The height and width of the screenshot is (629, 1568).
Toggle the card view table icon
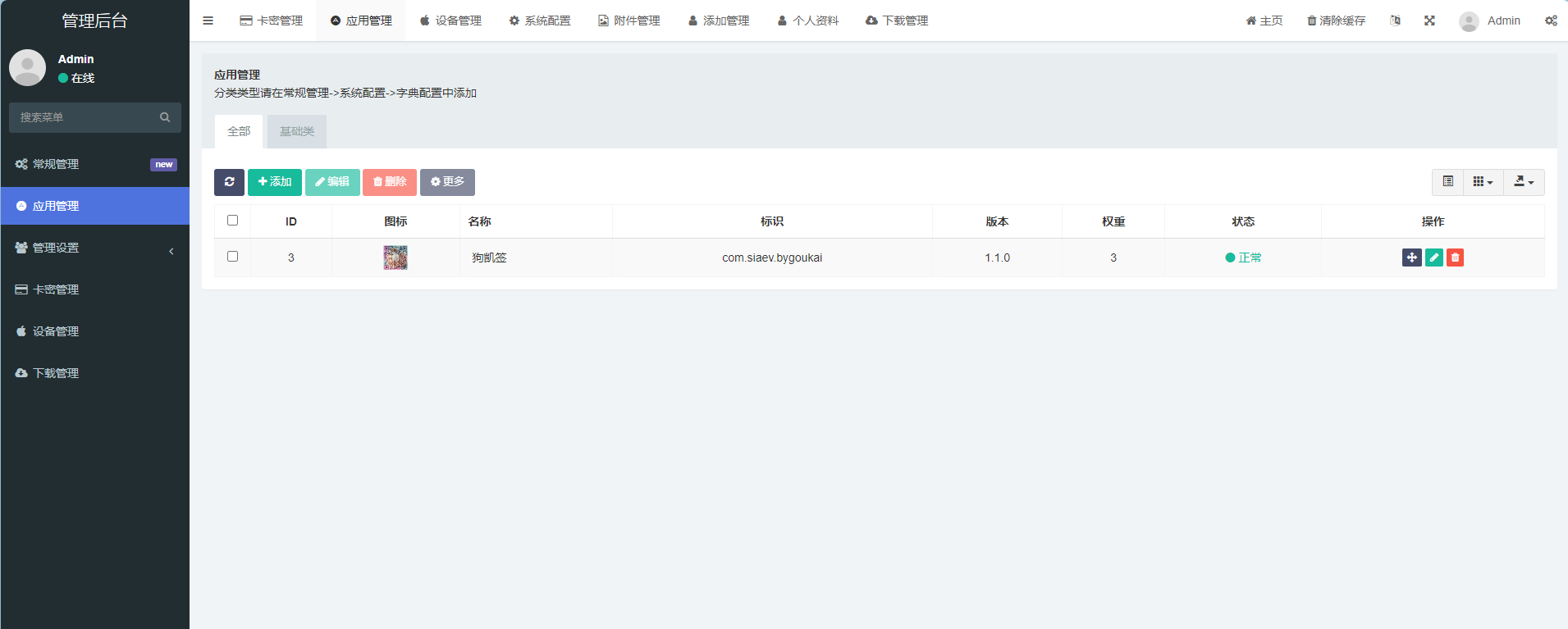(1447, 182)
